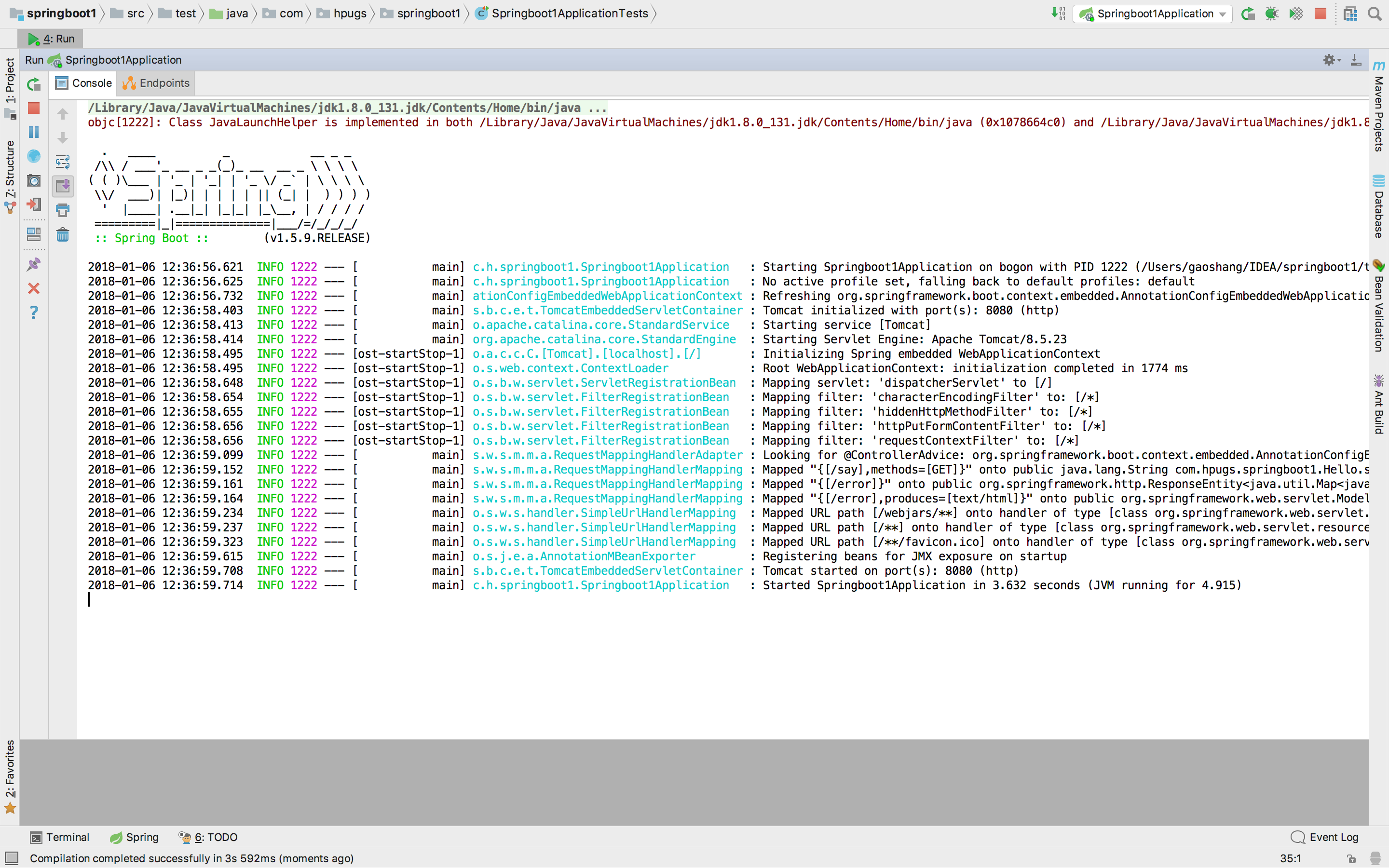Click the Make Project build icon
1389x868 pixels.
coord(1059,13)
